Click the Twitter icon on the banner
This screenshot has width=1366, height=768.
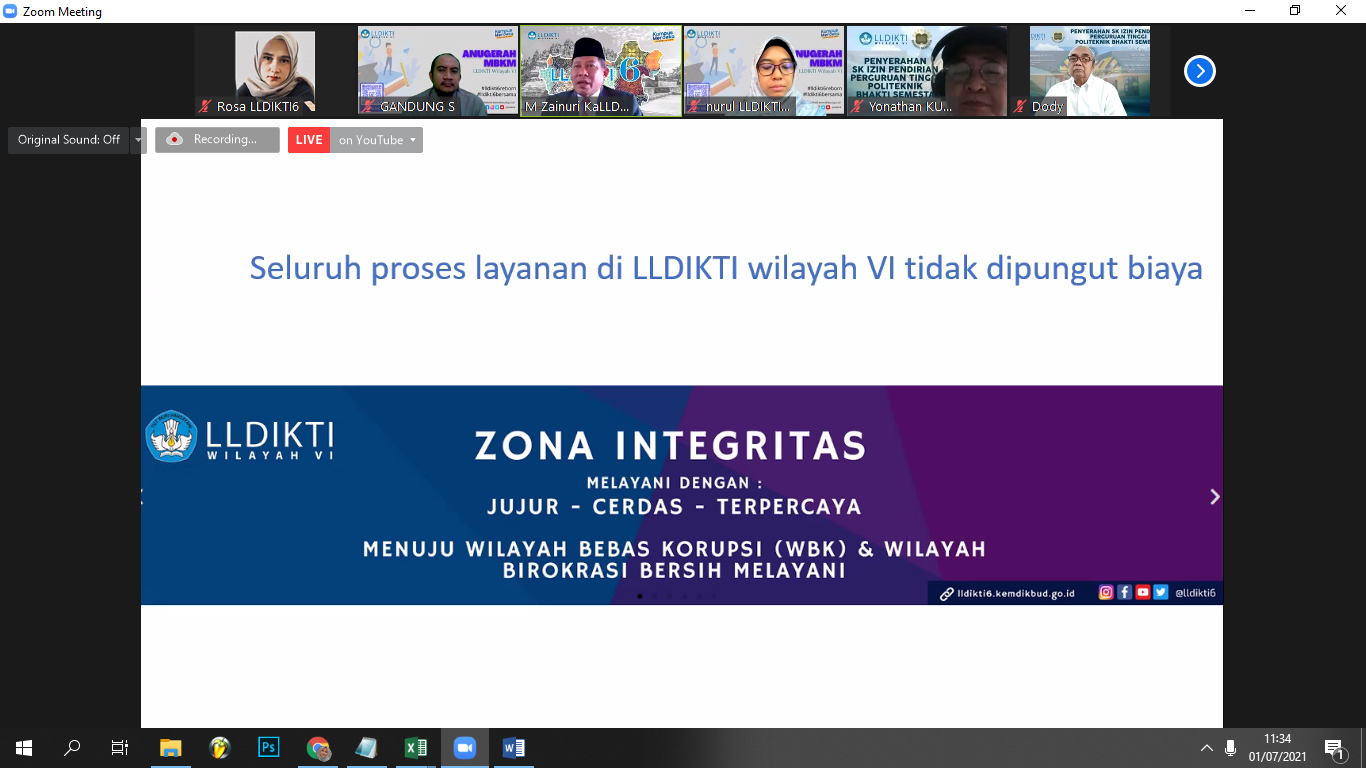1160,592
